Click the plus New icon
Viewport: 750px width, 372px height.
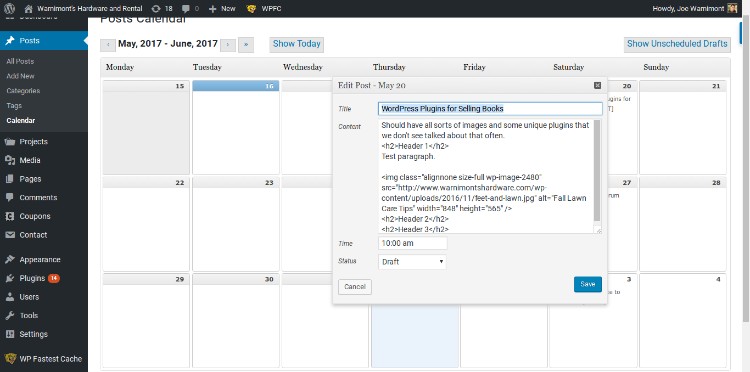[213, 9]
